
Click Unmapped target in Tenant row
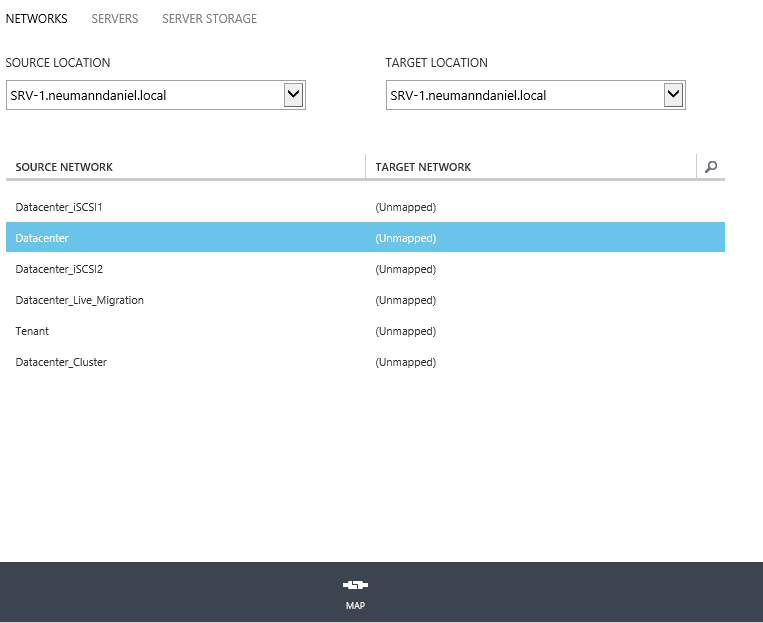(405, 331)
